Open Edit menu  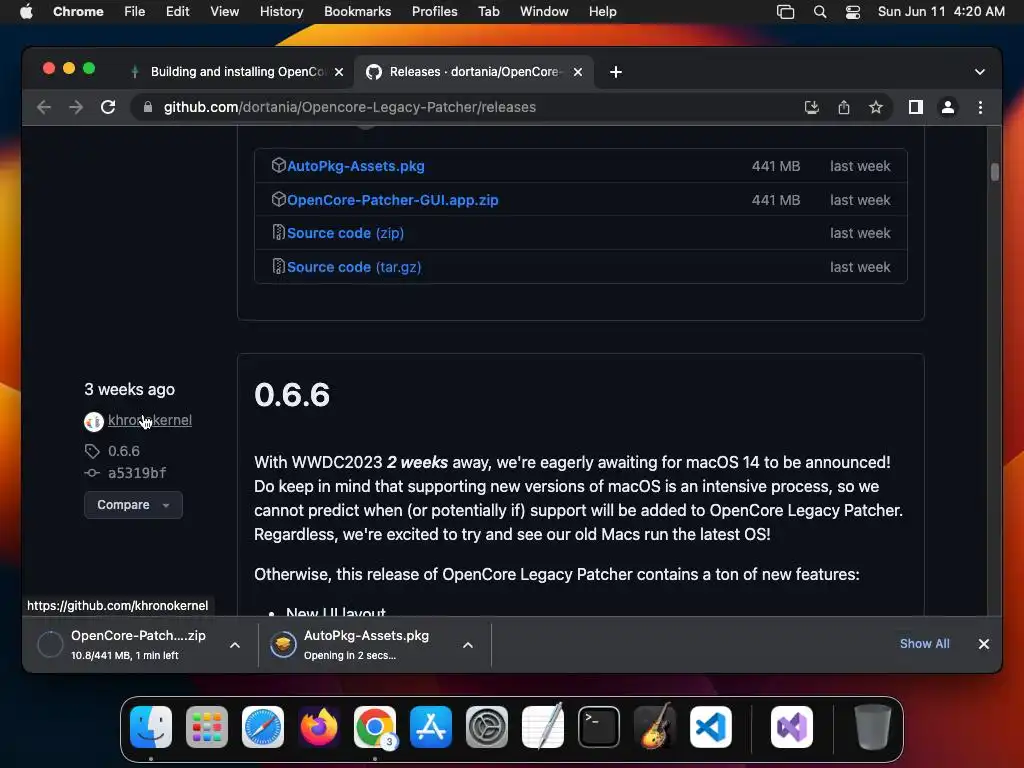tap(178, 12)
